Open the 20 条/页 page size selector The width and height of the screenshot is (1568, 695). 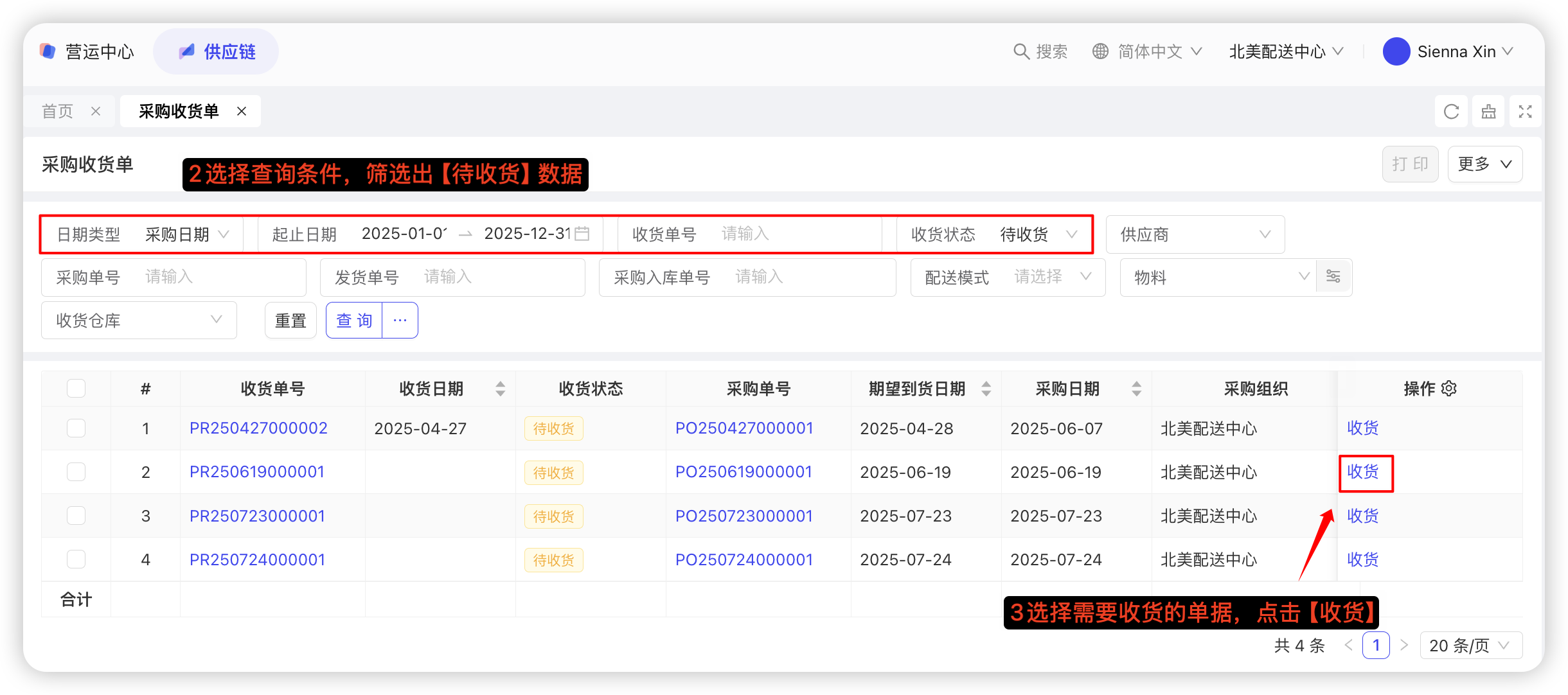[x=1470, y=646]
